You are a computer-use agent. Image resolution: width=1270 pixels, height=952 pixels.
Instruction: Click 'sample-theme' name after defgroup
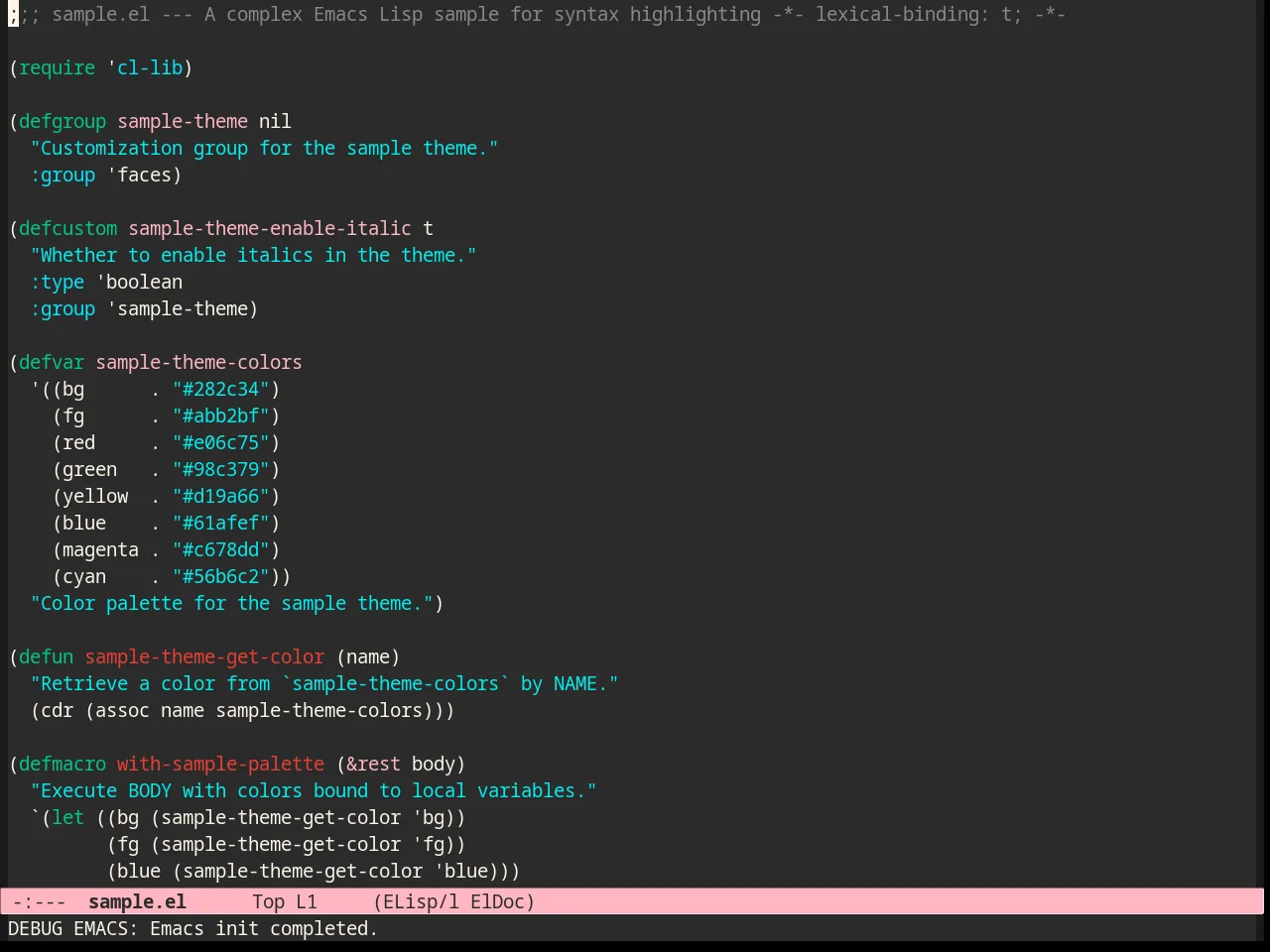(183, 121)
